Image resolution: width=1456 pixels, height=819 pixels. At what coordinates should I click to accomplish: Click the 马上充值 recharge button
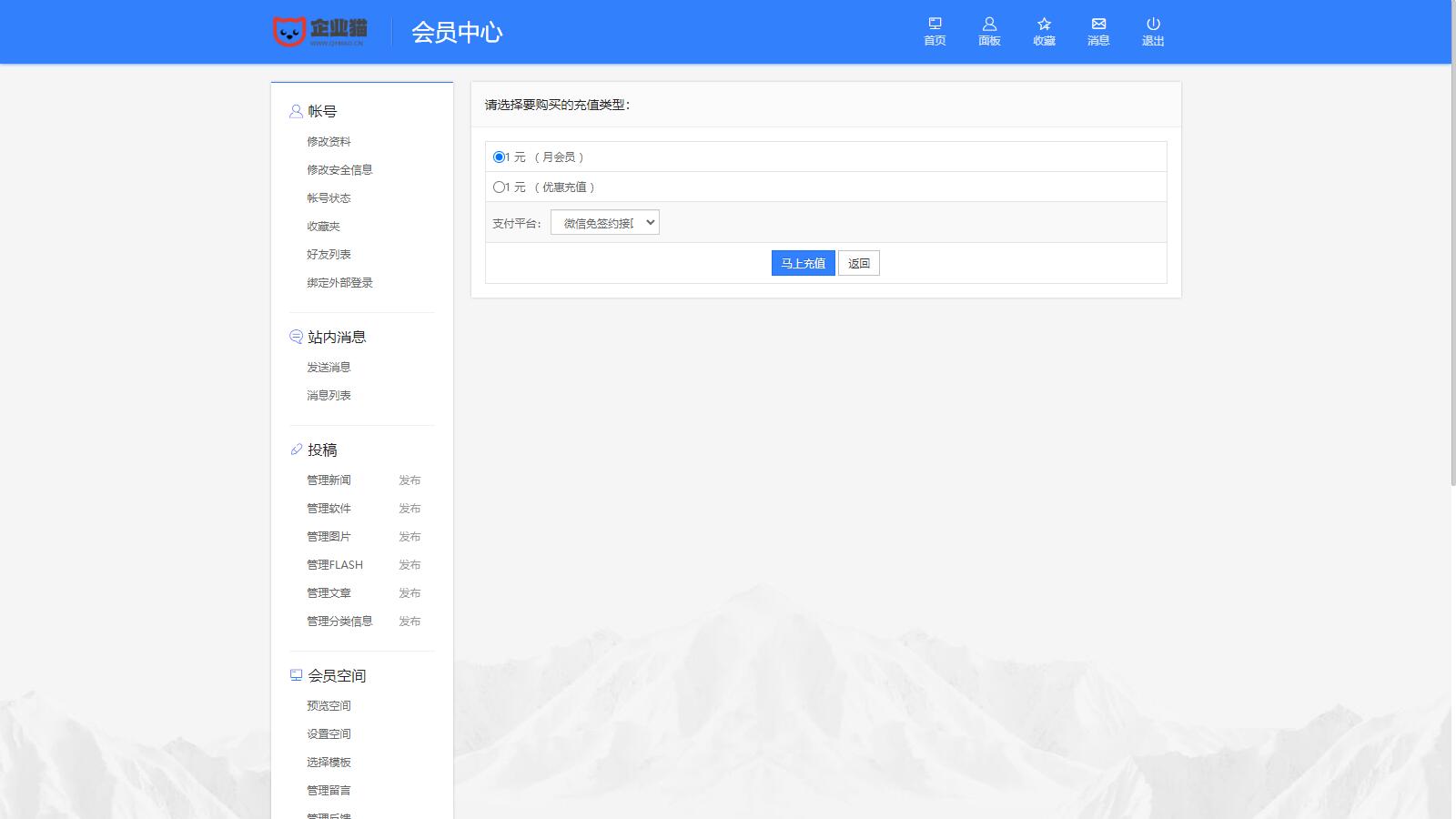pos(803,263)
